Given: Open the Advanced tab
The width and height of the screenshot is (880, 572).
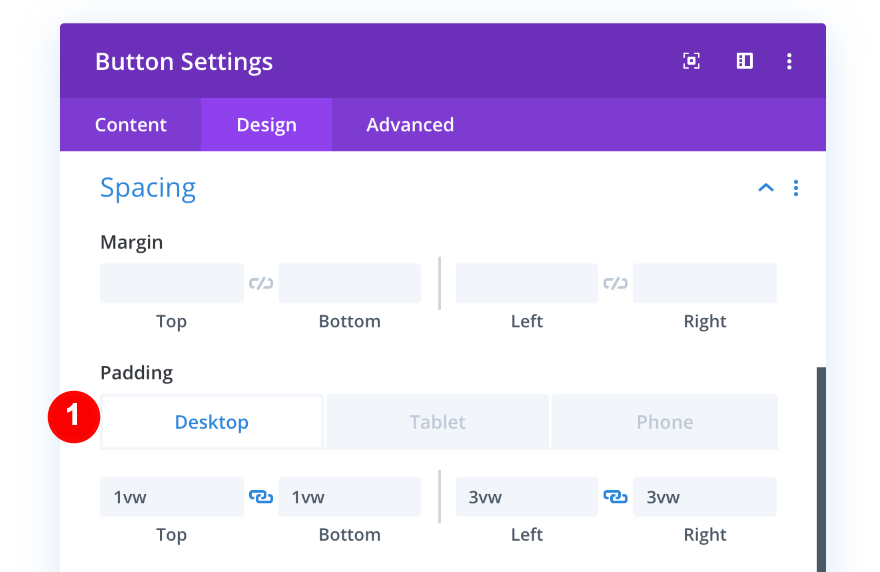Looking at the screenshot, I should tap(410, 125).
